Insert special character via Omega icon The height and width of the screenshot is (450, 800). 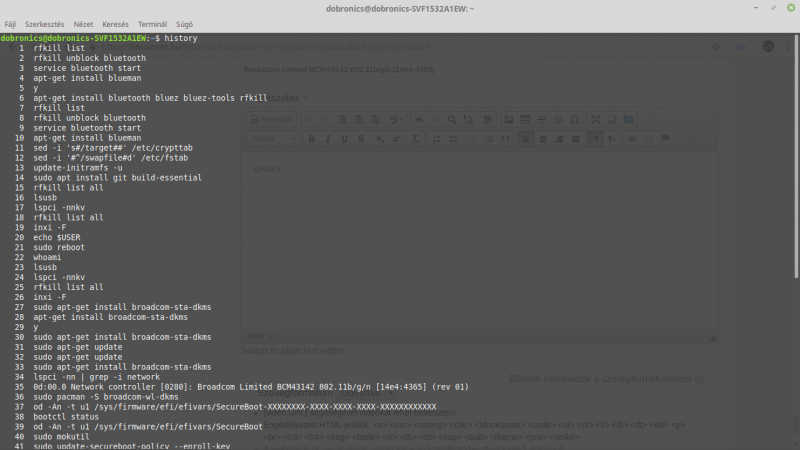point(574,119)
